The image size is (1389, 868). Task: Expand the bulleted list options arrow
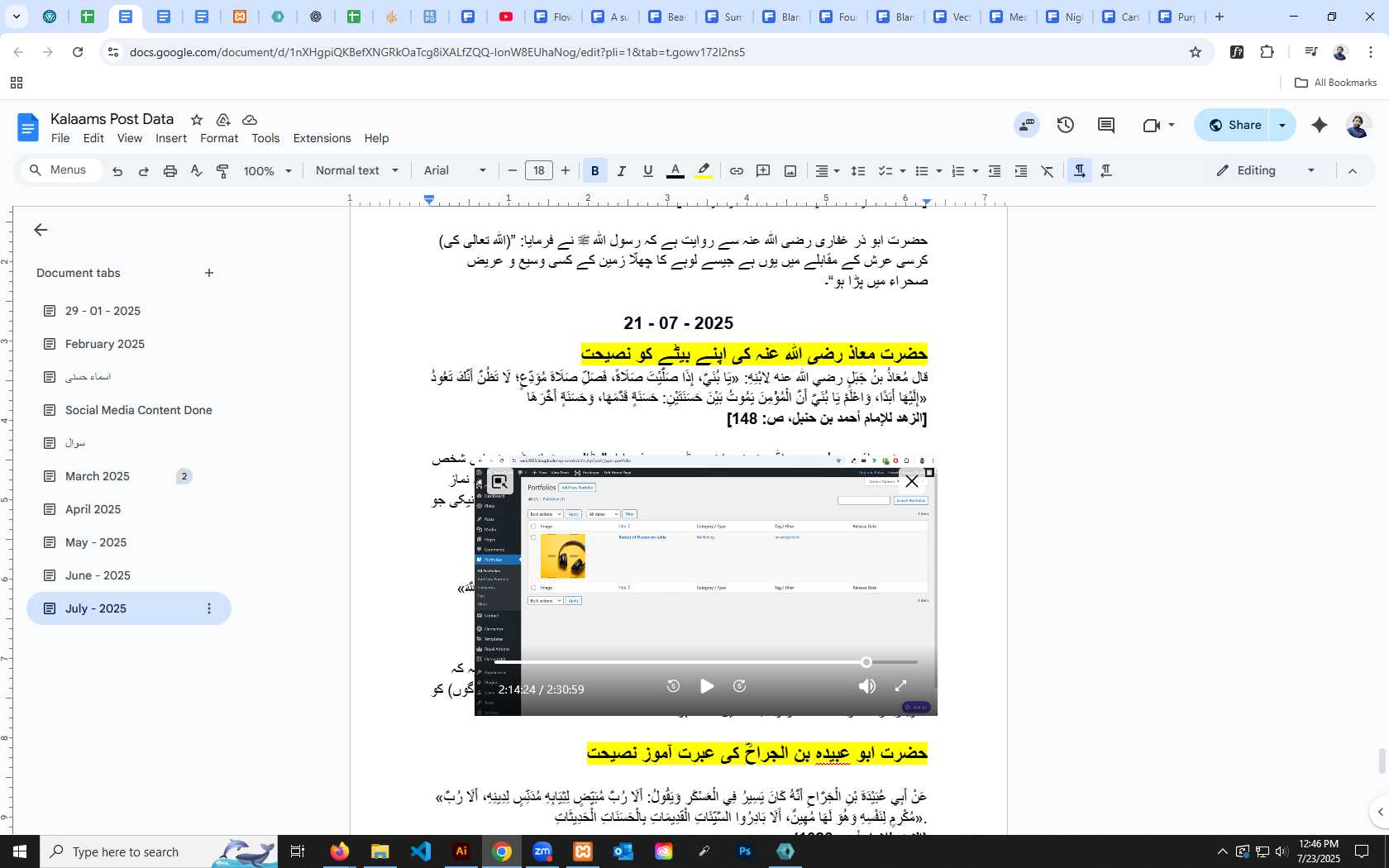[x=938, y=171]
